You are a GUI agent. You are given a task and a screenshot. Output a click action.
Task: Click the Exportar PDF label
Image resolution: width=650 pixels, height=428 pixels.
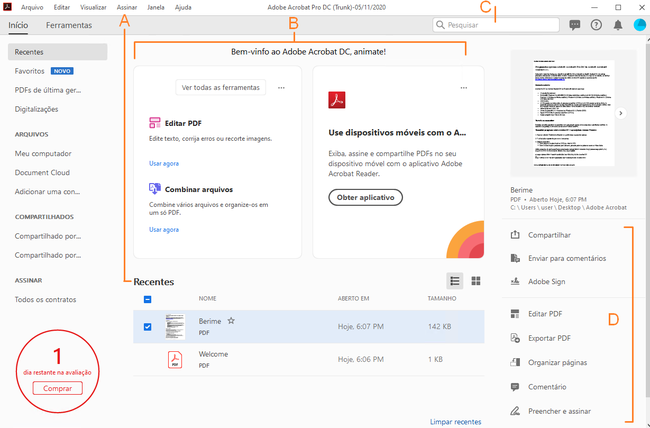(549, 338)
